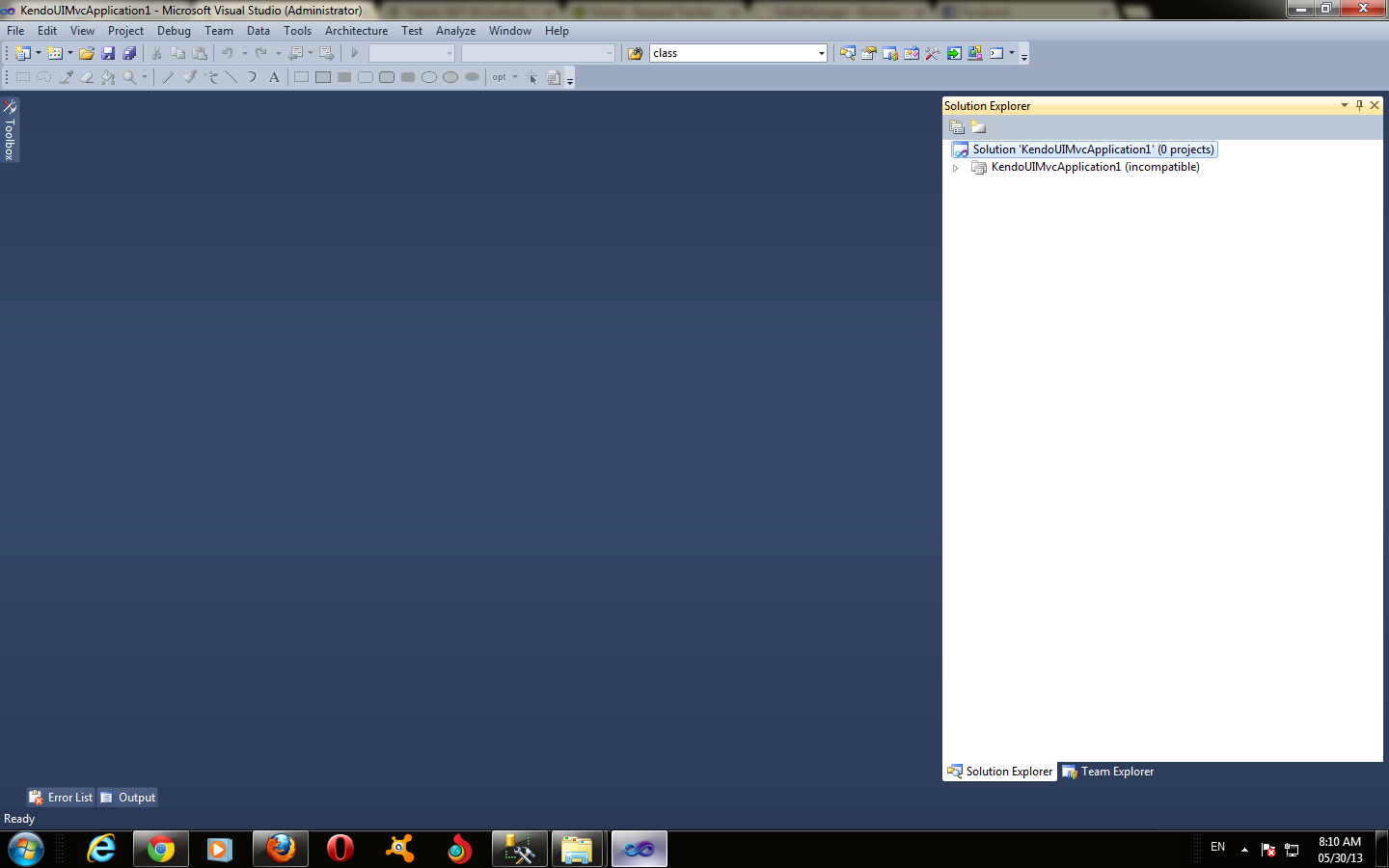Open the Team Explorer toolbar icon
1389x868 pixels.
tap(890, 53)
